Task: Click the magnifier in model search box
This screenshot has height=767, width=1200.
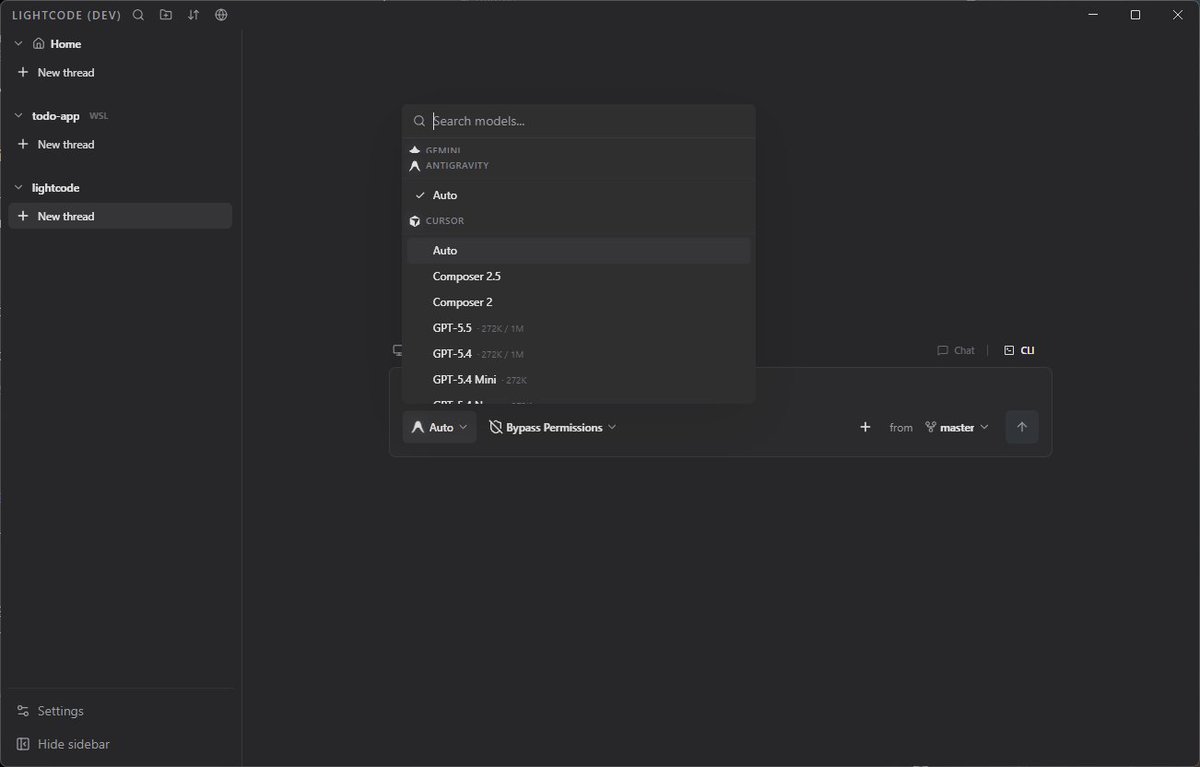Action: click(420, 121)
